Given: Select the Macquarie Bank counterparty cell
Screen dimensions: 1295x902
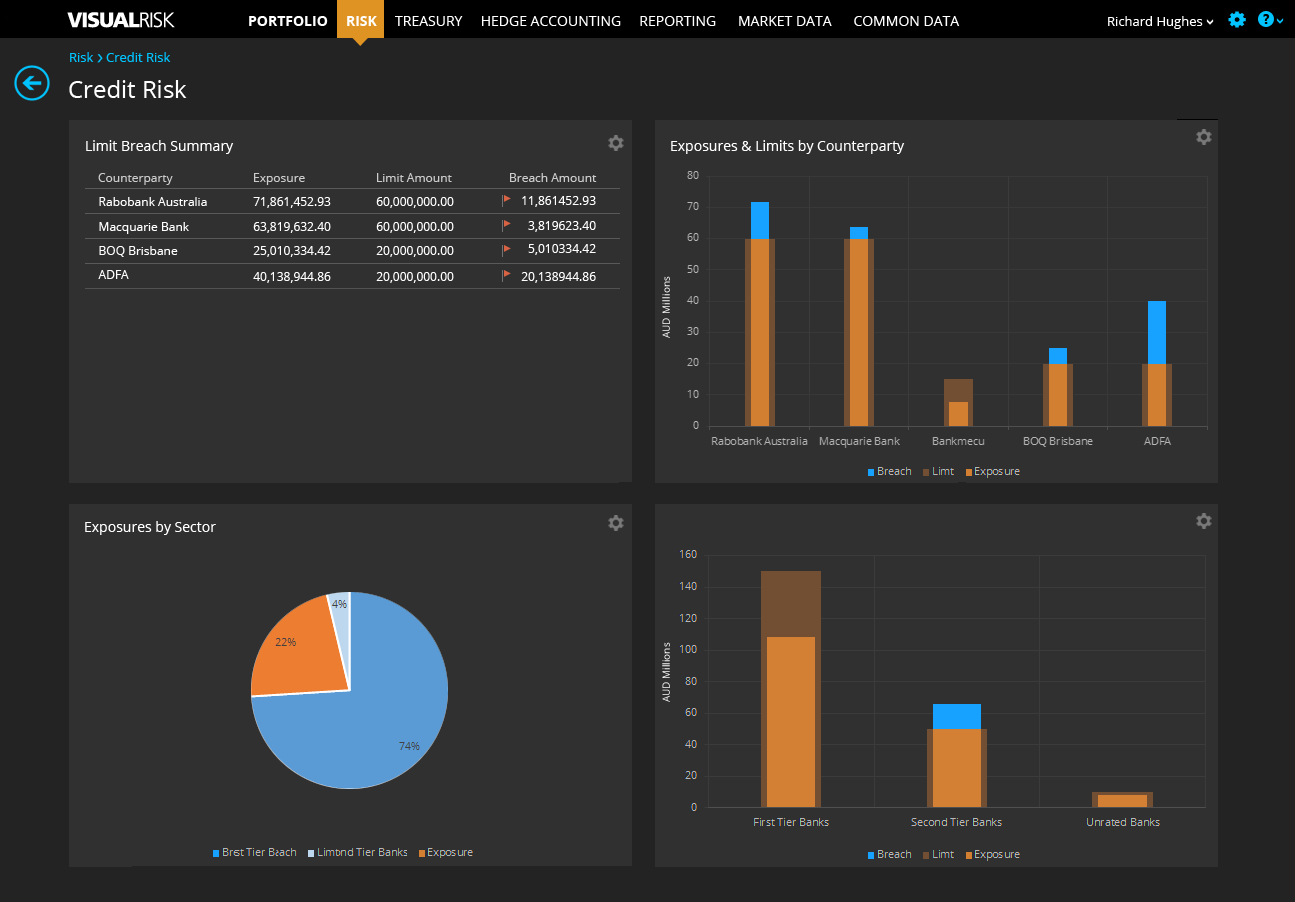Looking at the screenshot, I should tap(144, 226).
